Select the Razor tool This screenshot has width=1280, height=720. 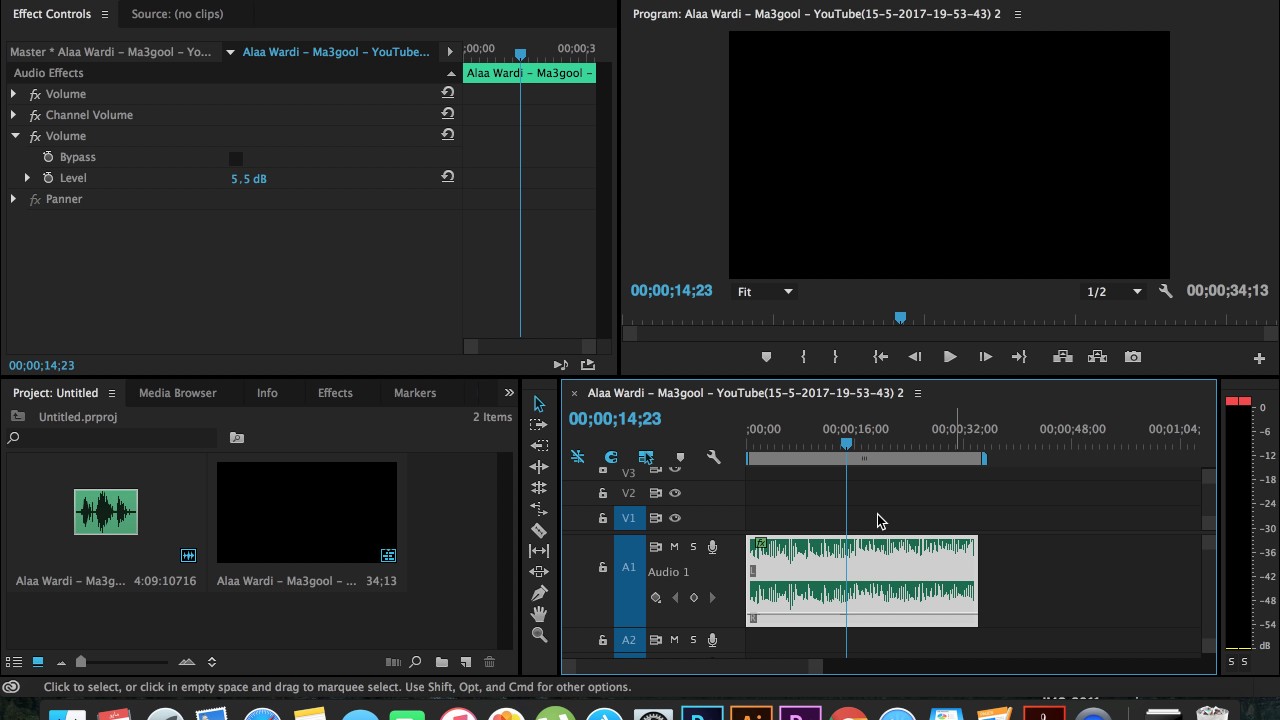point(539,530)
